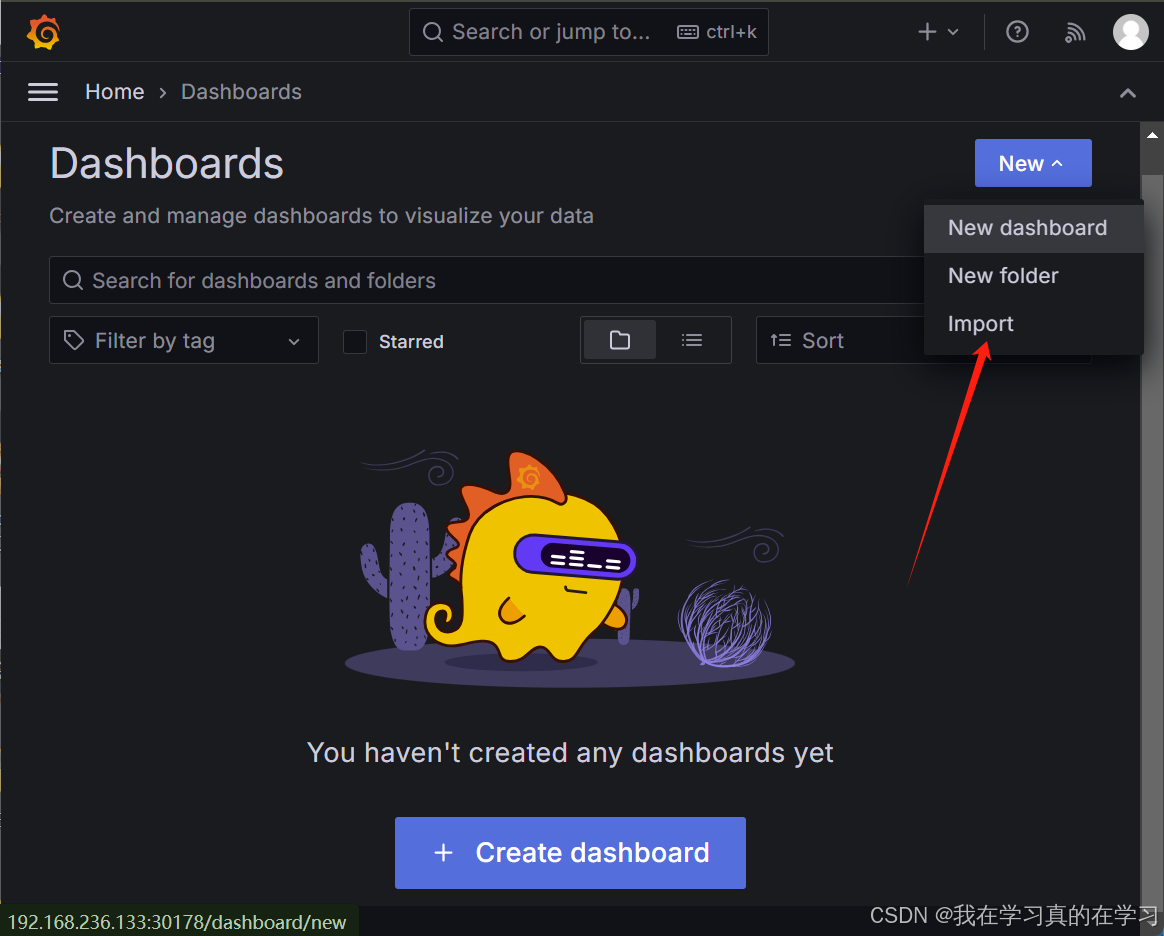This screenshot has width=1164, height=936.
Task: Open the news feed RSS icon
Action: (1074, 32)
